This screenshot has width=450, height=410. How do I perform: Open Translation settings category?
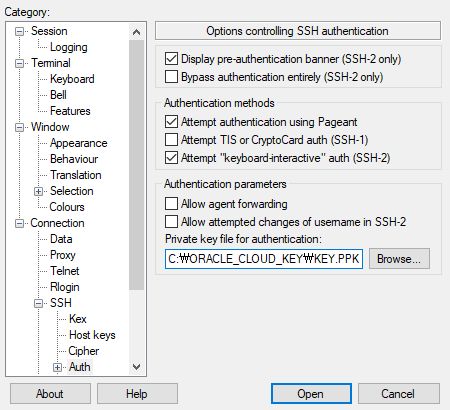click(76, 175)
